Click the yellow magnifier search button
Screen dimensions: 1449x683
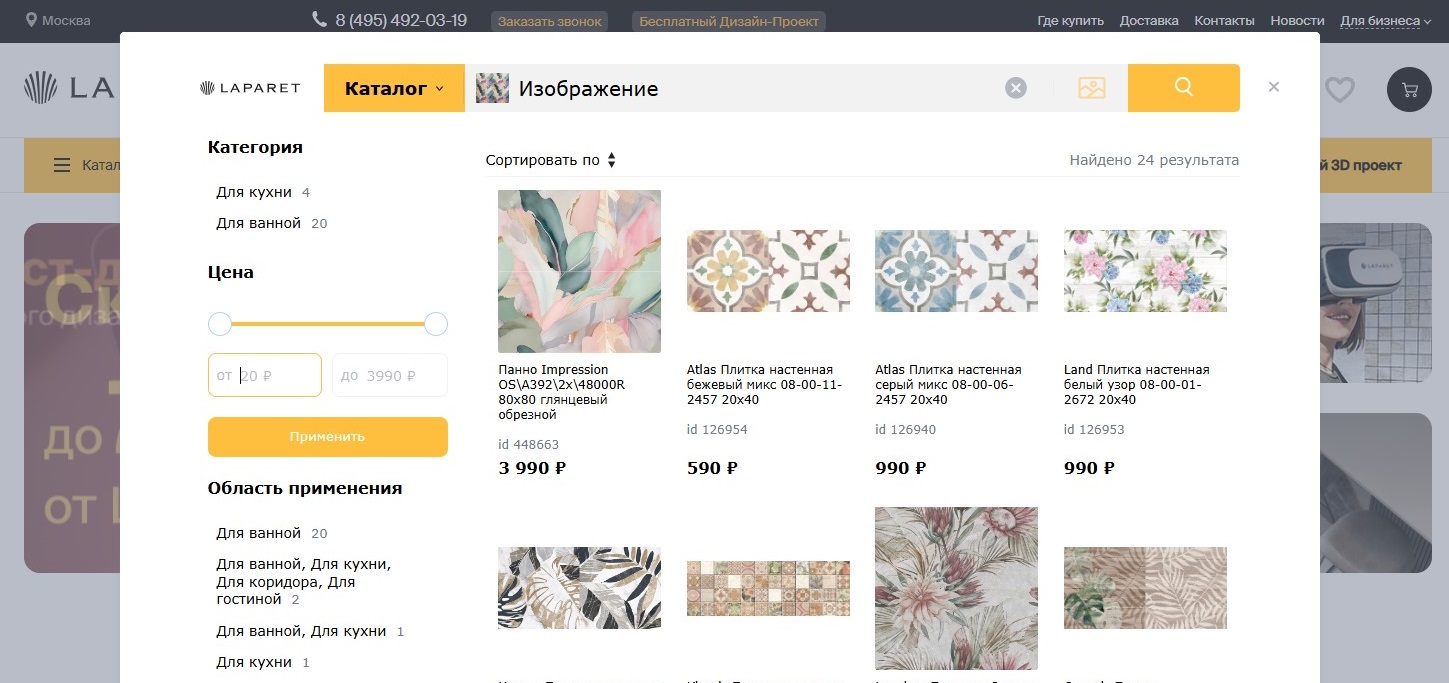pos(1183,88)
